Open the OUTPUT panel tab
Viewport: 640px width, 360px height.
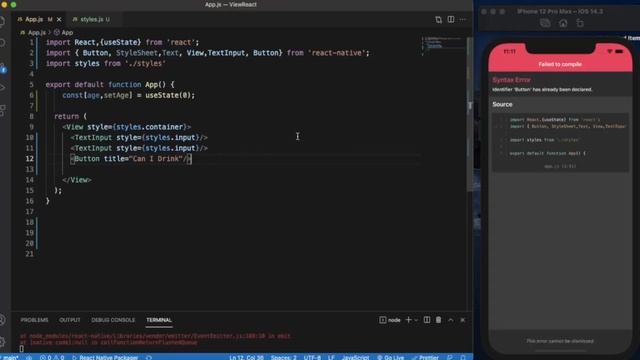coord(70,320)
